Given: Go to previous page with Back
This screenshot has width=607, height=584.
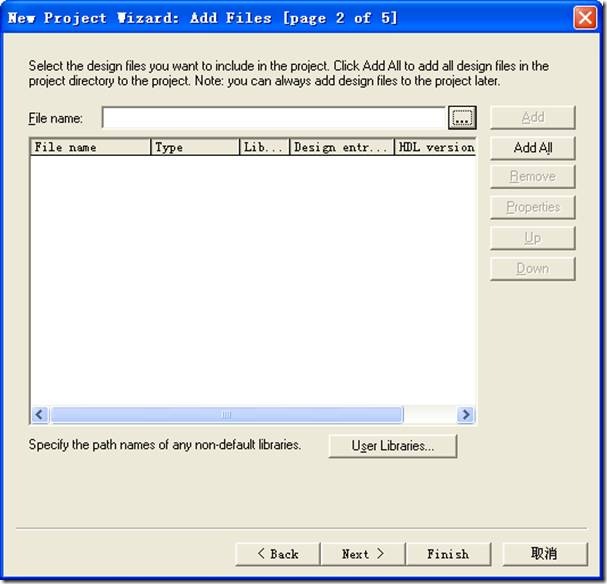Looking at the screenshot, I should (277, 554).
